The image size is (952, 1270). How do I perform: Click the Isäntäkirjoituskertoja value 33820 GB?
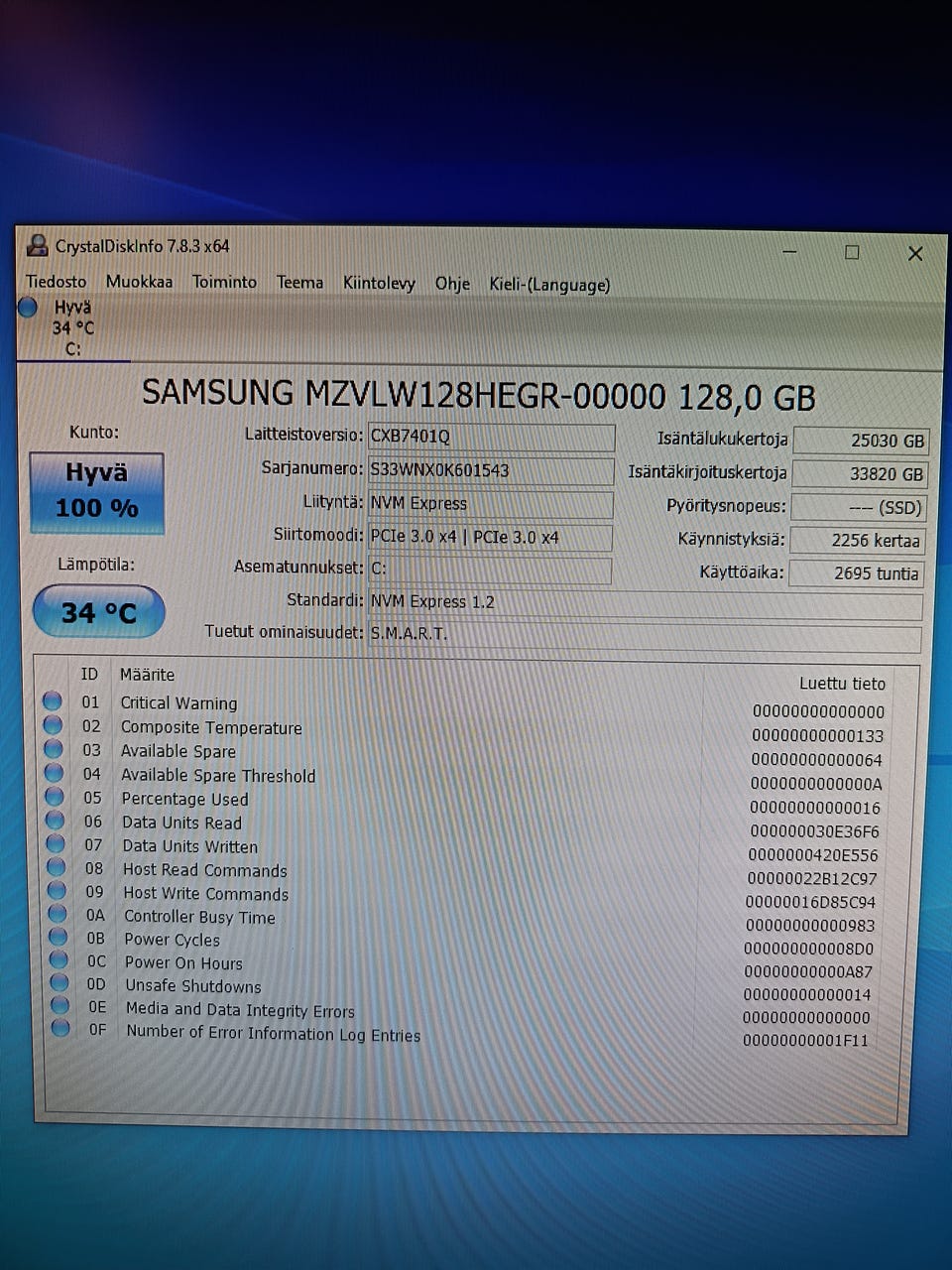tap(860, 474)
